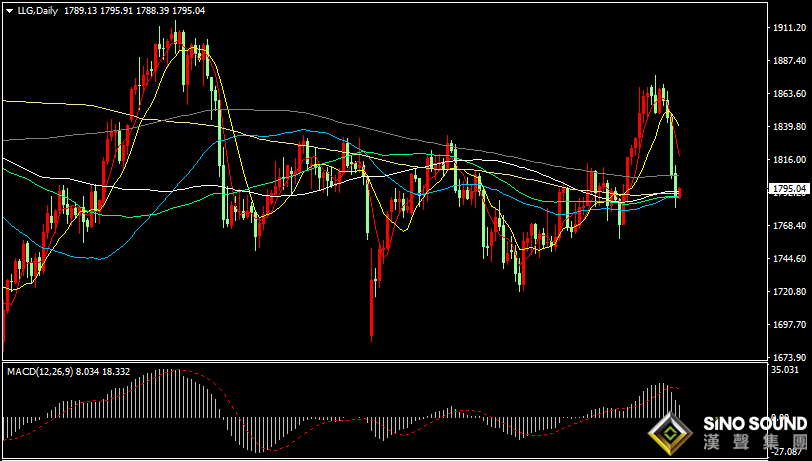This screenshot has width=812, height=461.
Task: Select the 1911.20 price axis label
Action: (x=790, y=28)
